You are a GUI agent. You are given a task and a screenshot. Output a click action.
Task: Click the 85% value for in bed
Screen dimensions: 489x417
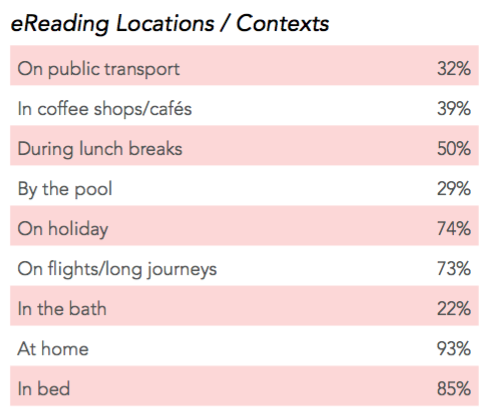pos(454,388)
